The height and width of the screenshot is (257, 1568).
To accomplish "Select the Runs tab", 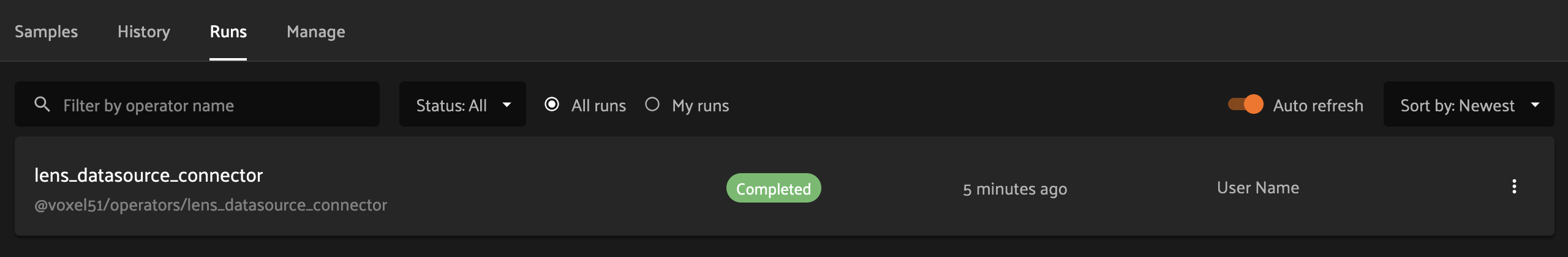I will pos(228,32).
